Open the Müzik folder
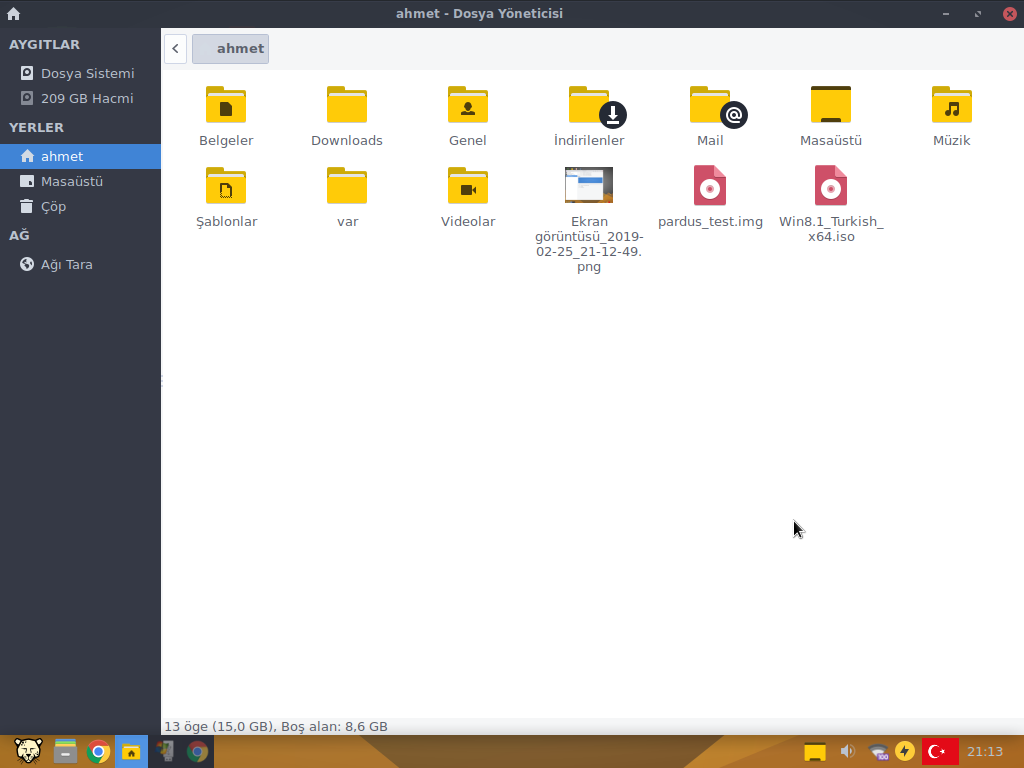Image resolution: width=1024 pixels, height=768 pixels. 951,105
